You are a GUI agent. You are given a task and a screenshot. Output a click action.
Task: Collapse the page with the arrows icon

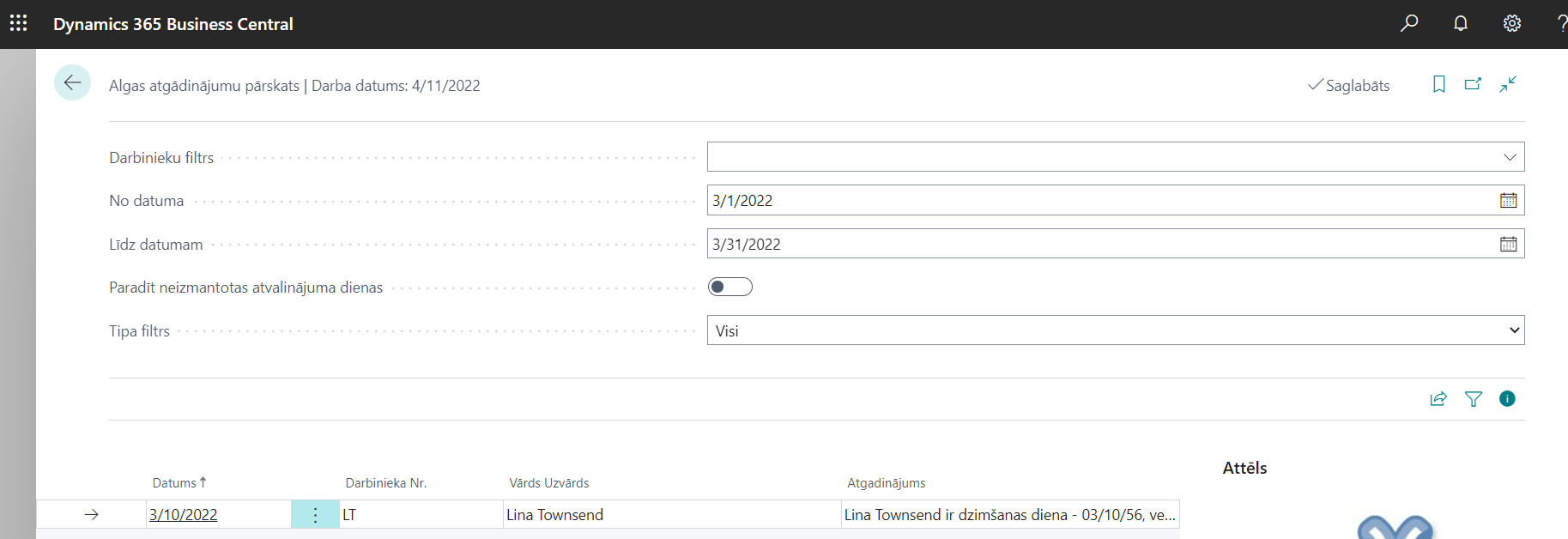1508,84
